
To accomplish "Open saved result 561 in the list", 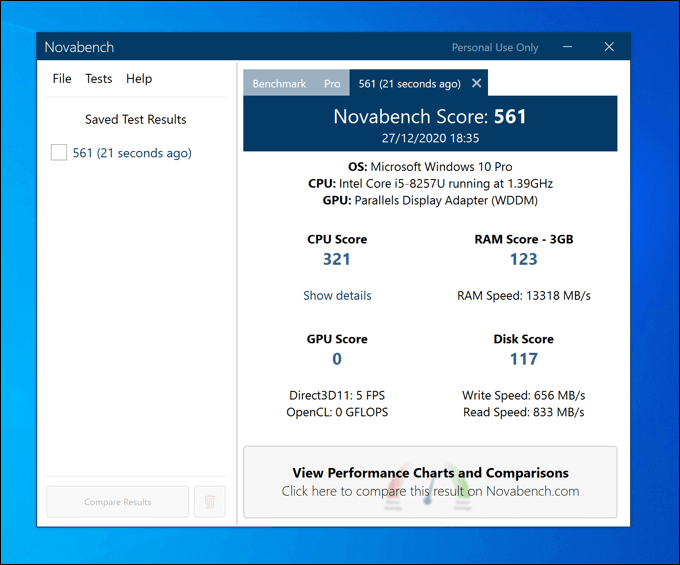I will click(x=132, y=153).
